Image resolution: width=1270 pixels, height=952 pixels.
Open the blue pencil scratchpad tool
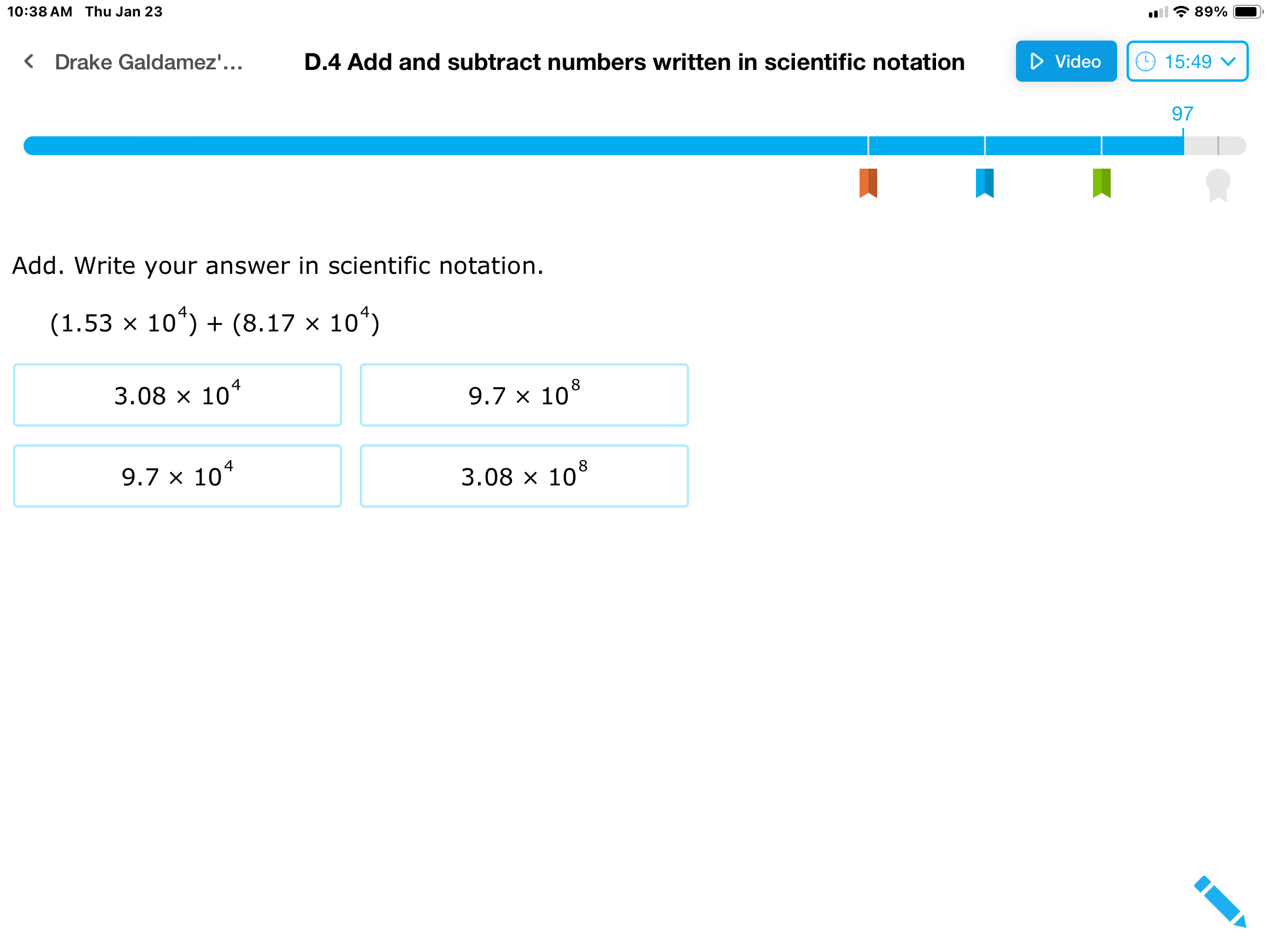tap(1220, 901)
